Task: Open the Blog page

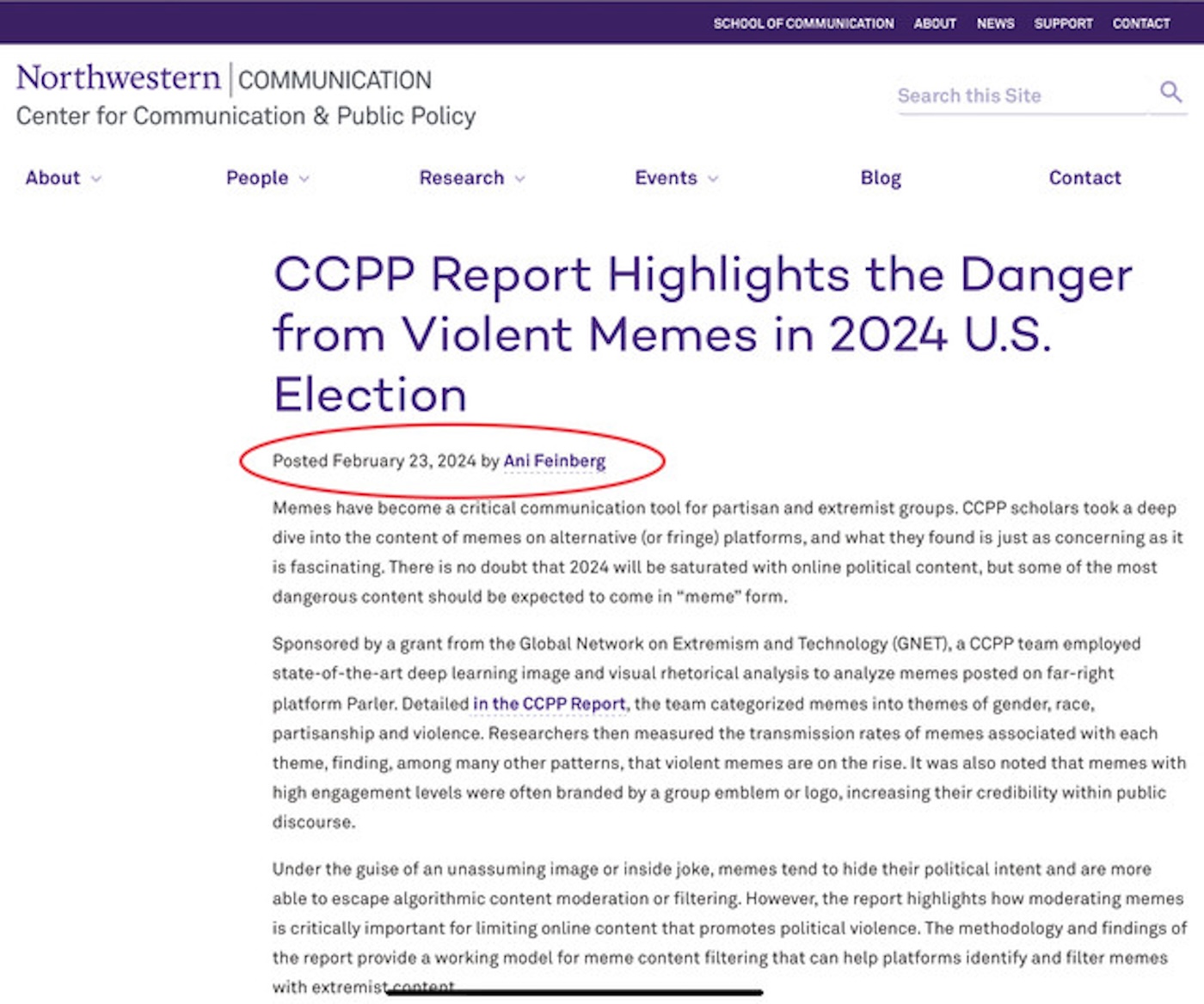Action: tap(880, 178)
